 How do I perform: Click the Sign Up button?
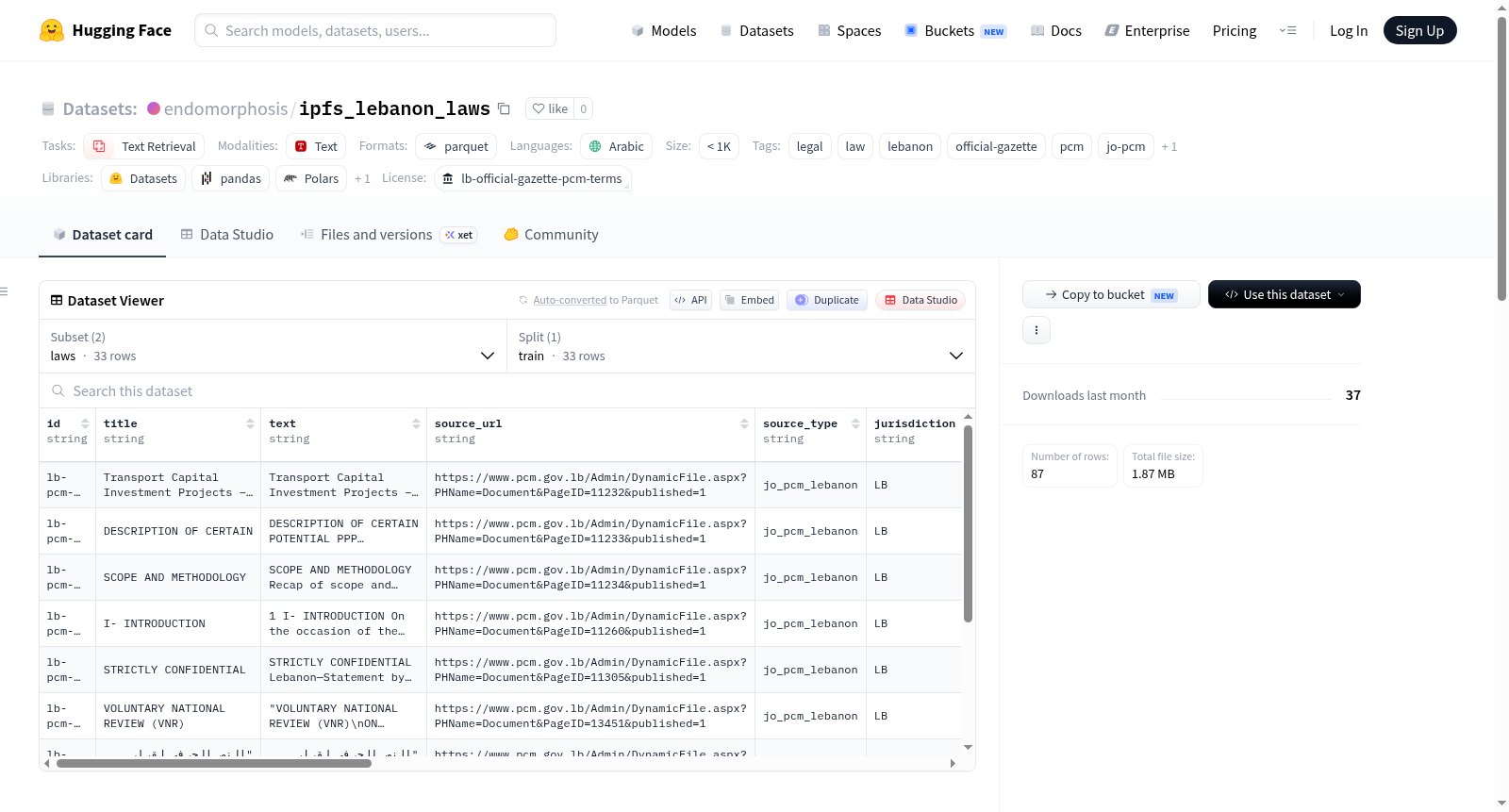coord(1419,30)
